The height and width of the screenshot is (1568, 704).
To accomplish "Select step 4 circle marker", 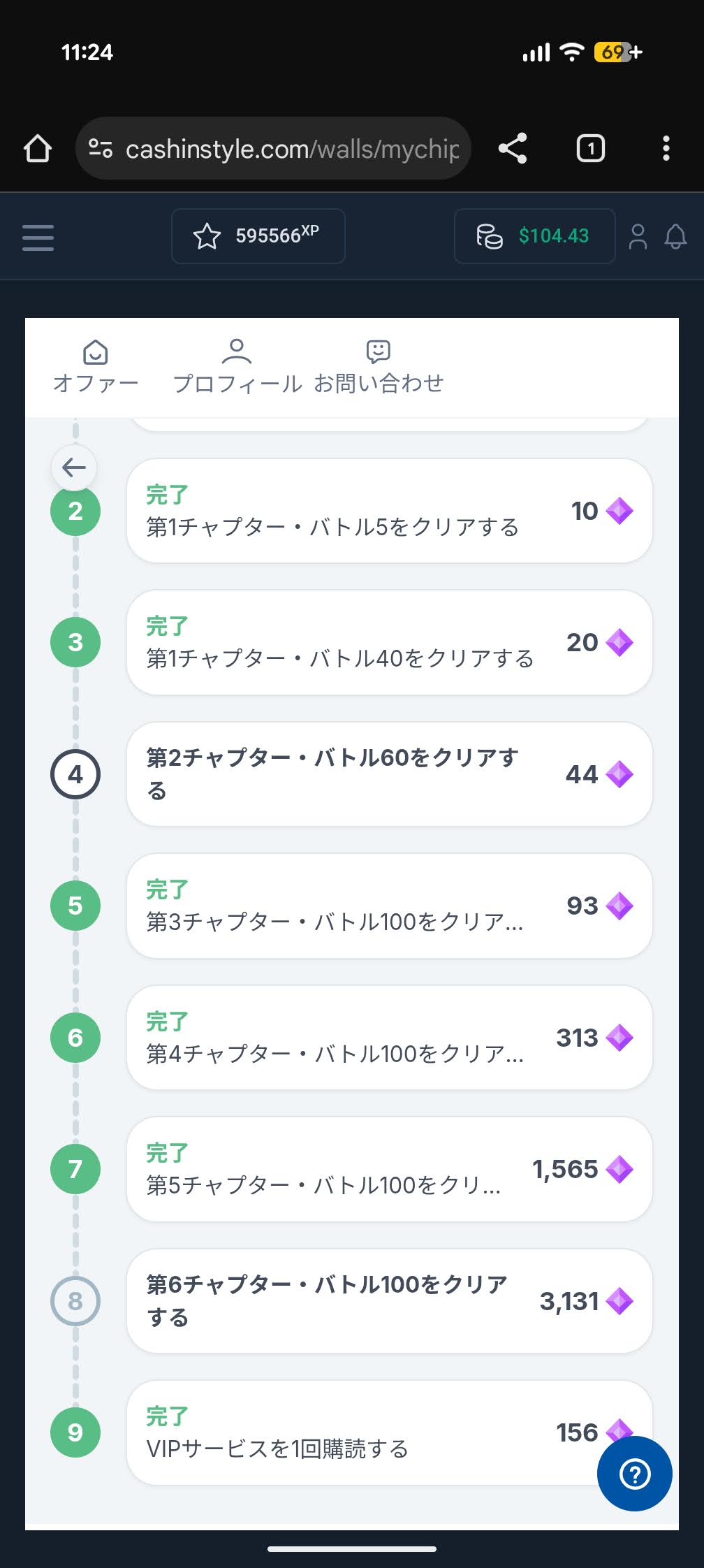I will pyautogui.click(x=75, y=774).
